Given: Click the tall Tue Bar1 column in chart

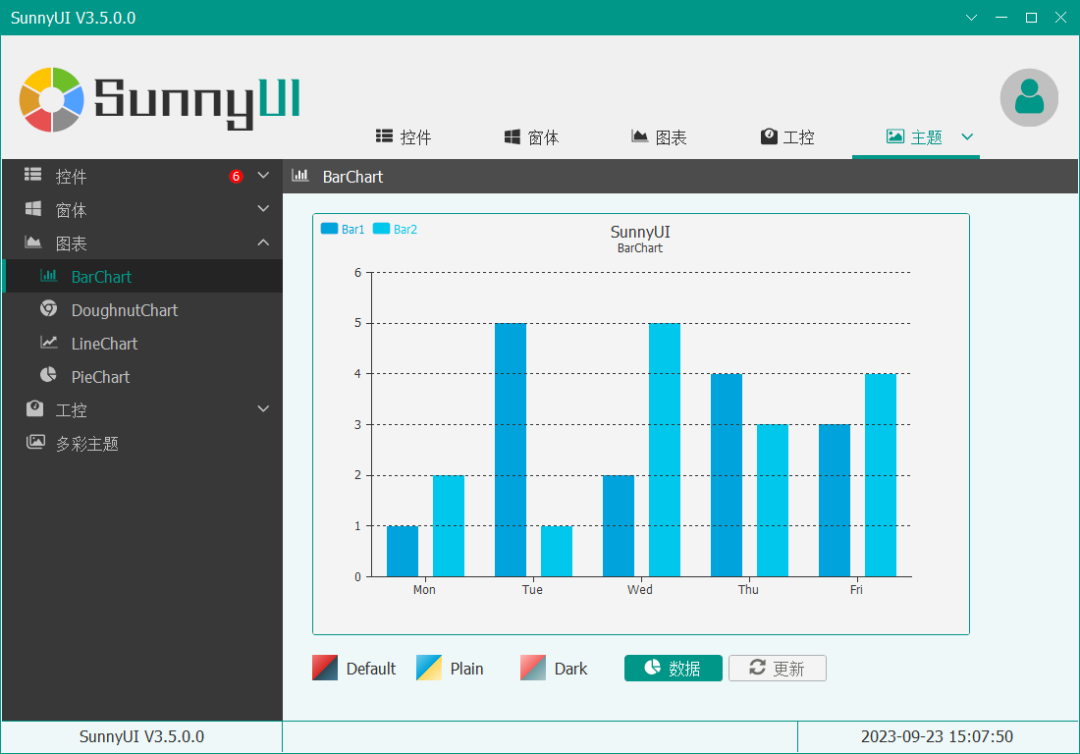Looking at the screenshot, I should pos(510,450).
